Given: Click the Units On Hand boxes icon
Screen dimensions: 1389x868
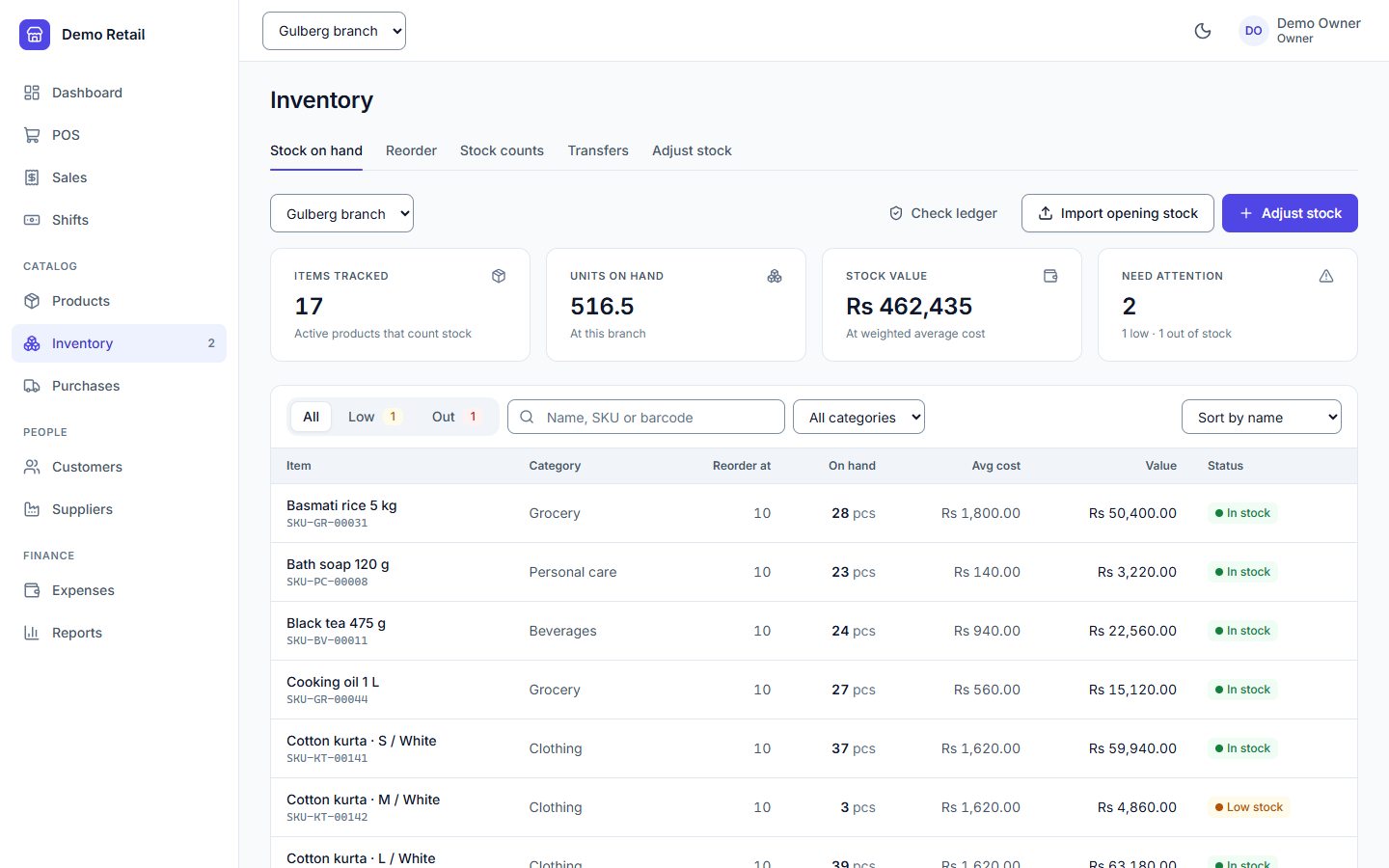Looking at the screenshot, I should (x=775, y=276).
